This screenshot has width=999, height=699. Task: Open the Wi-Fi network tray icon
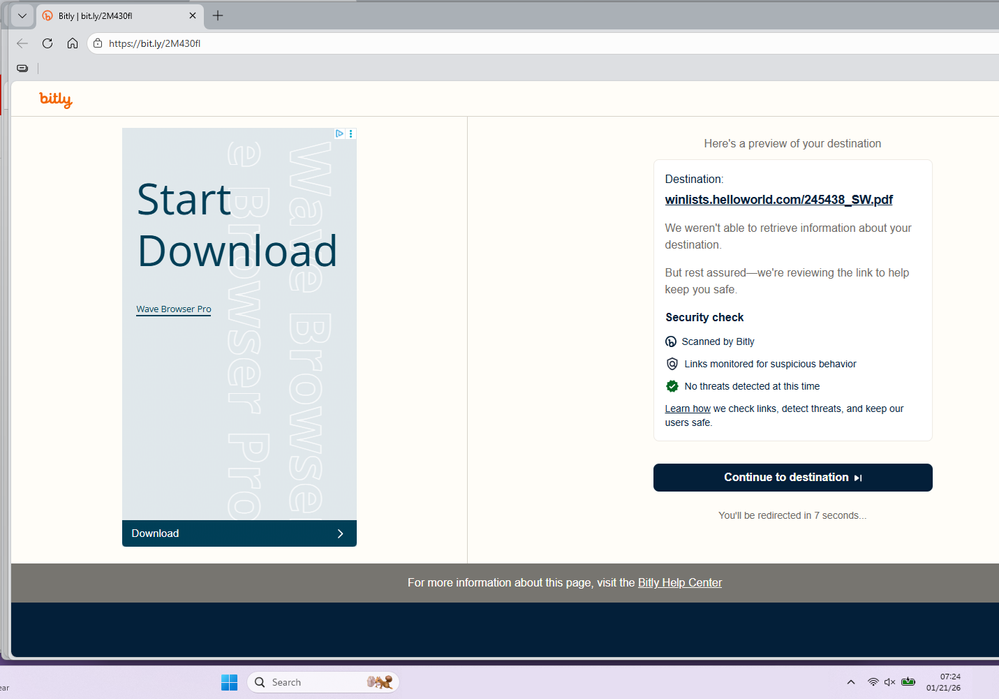[x=873, y=682]
